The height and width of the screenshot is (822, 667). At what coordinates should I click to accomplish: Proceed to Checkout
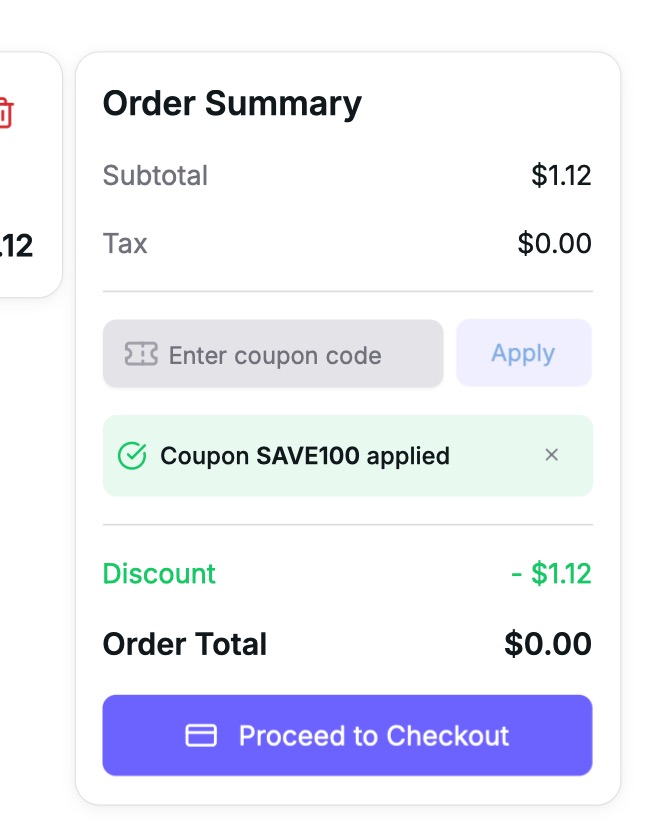[x=347, y=736]
